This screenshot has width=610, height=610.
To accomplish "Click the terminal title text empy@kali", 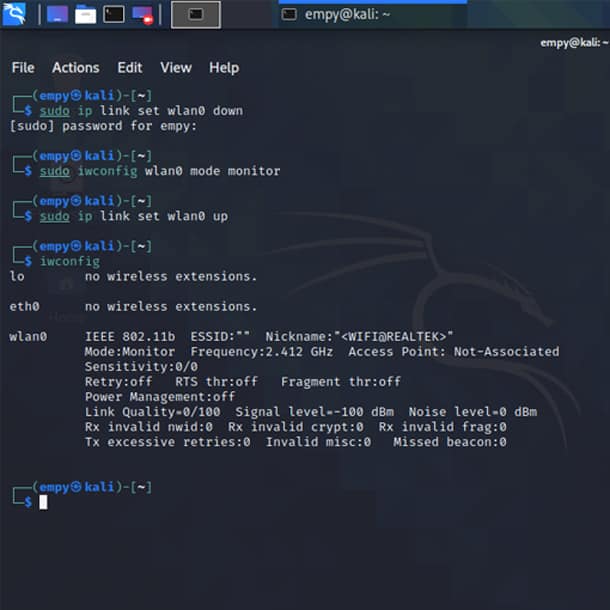I will pyautogui.click(x=574, y=42).
